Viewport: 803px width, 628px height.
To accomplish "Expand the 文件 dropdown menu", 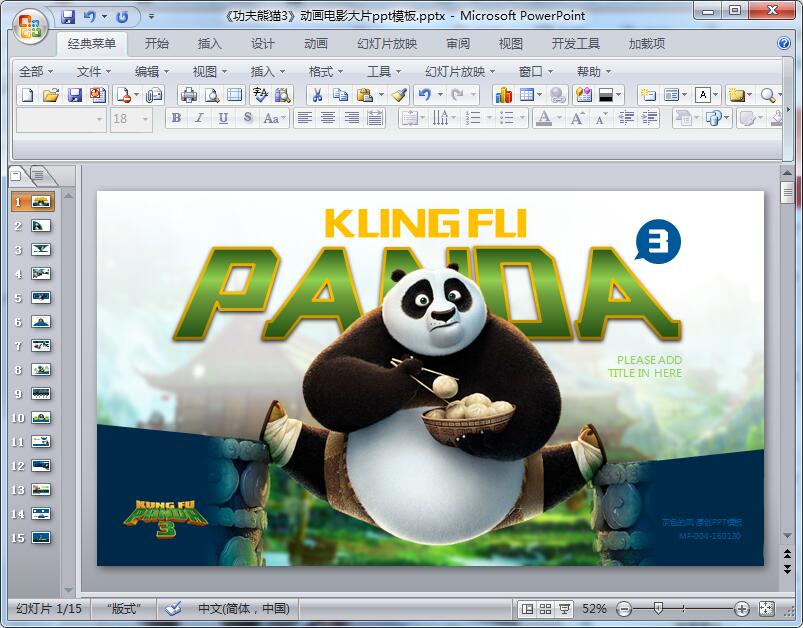I will (x=95, y=71).
